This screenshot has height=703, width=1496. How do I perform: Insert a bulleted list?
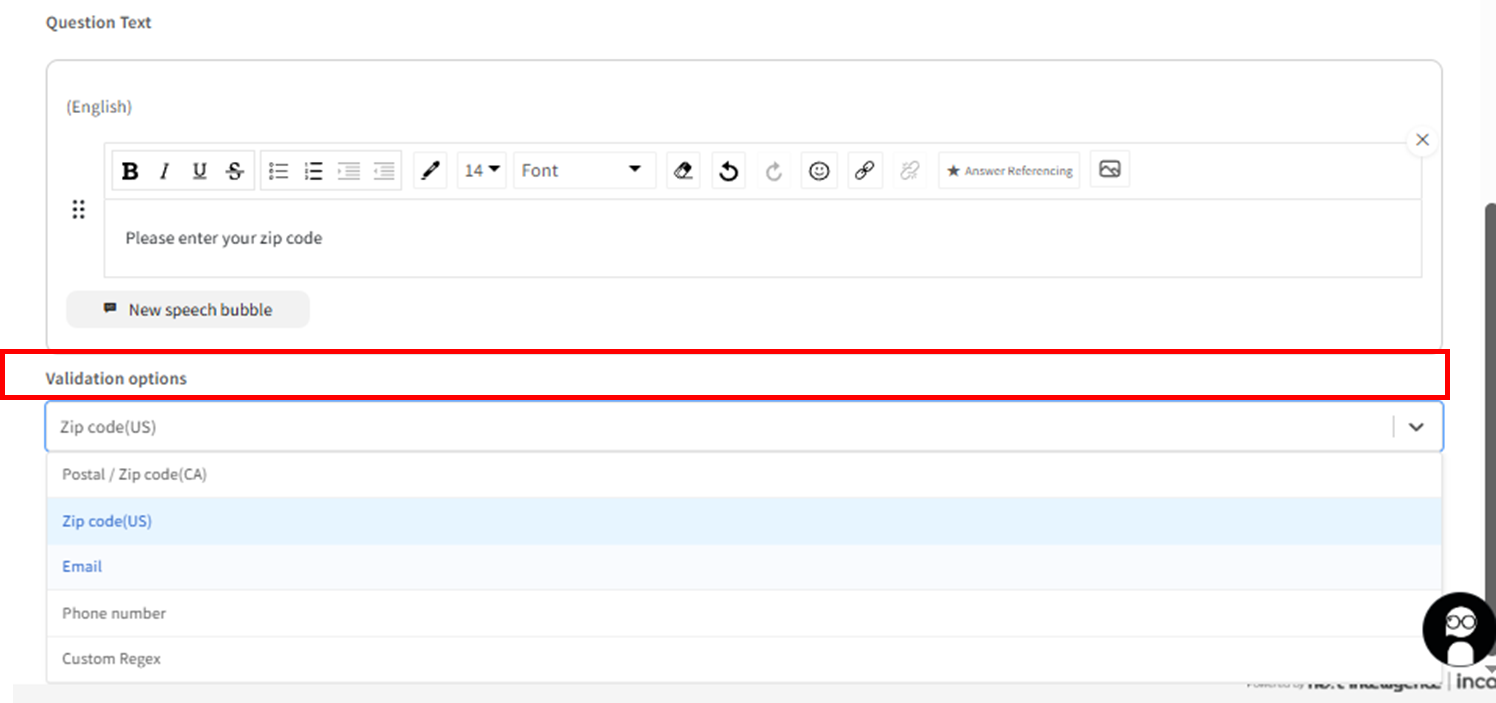[x=279, y=171]
